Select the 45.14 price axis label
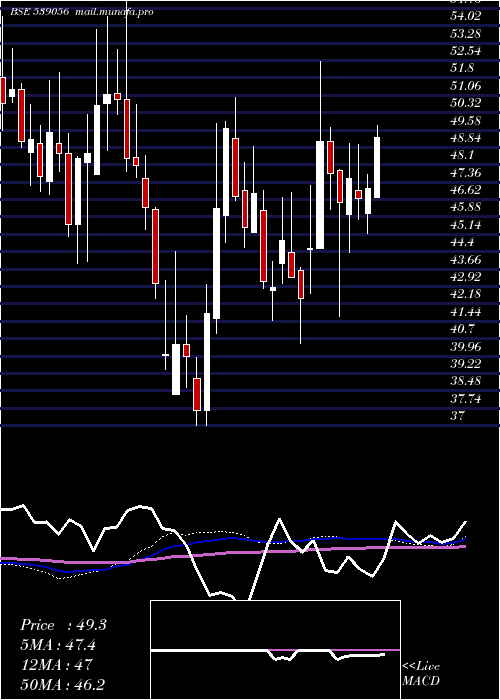 (x=466, y=225)
